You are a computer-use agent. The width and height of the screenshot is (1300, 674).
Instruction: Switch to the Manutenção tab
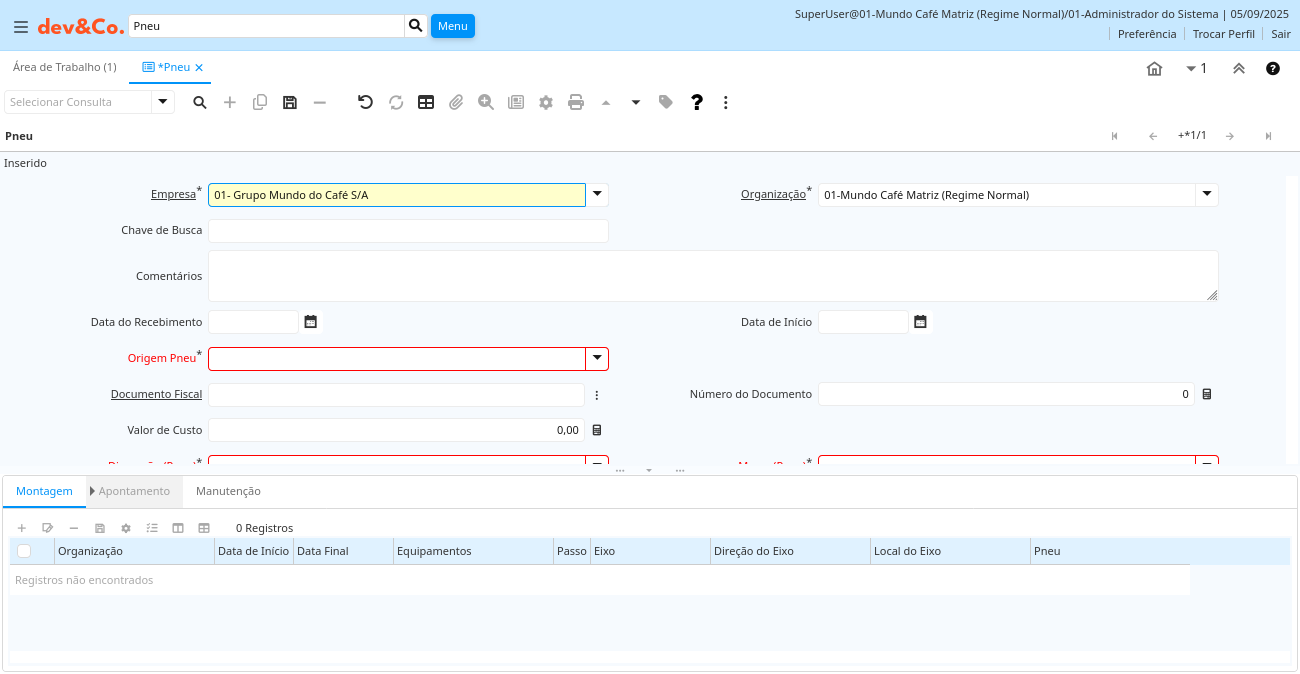pos(228,491)
